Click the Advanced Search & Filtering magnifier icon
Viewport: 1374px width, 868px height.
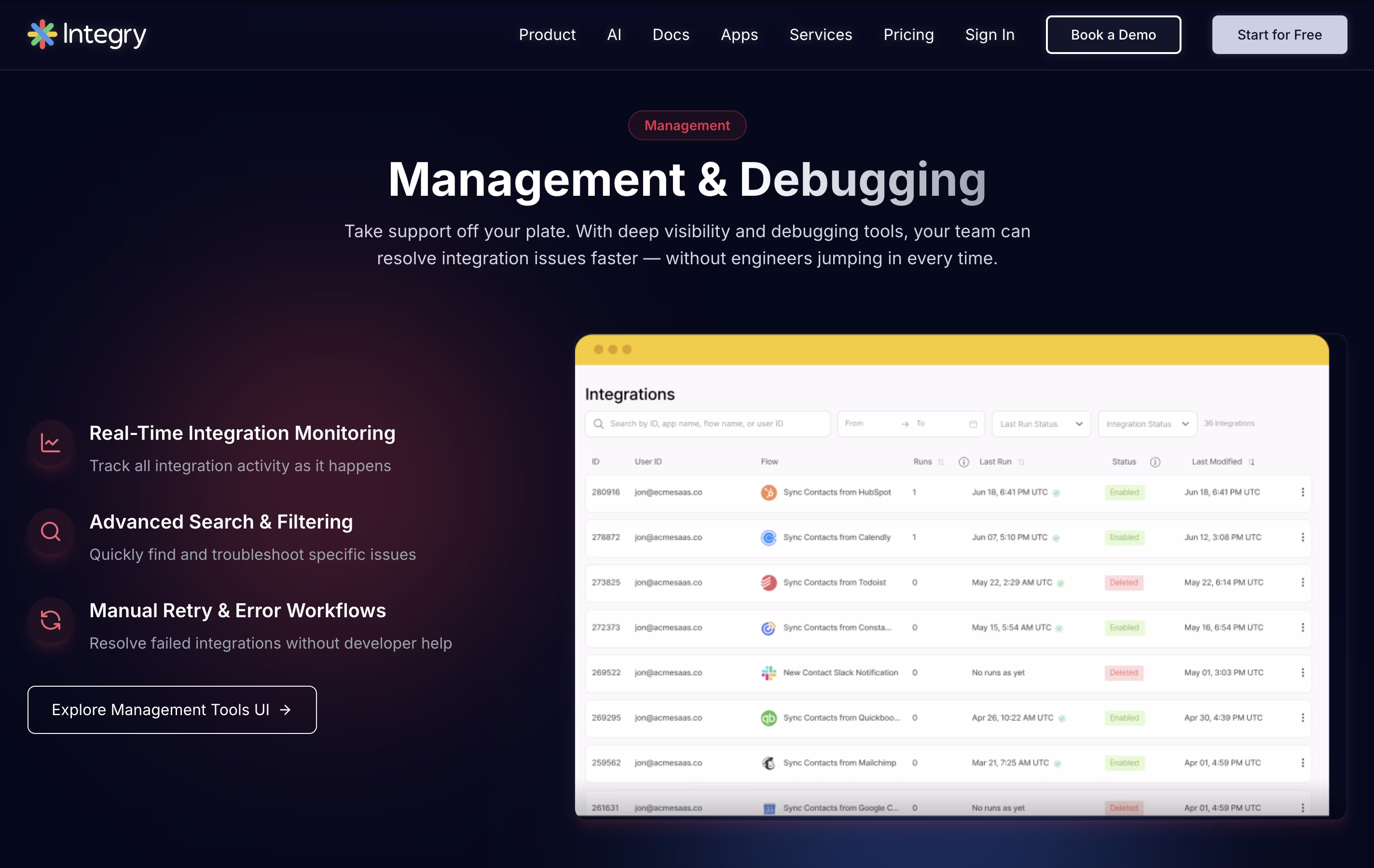[x=51, y=531]
